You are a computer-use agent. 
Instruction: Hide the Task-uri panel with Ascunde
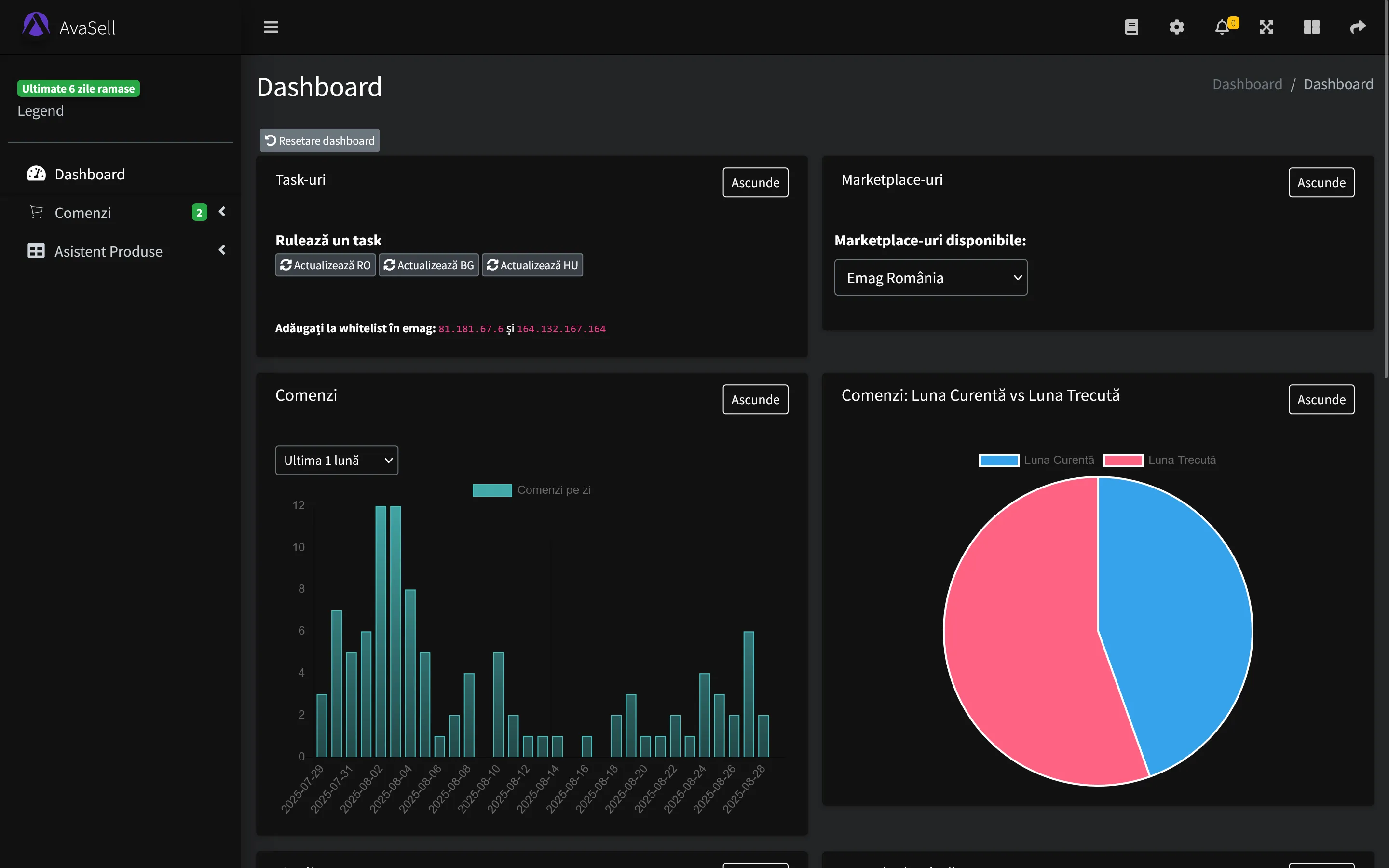pos(755,183)
